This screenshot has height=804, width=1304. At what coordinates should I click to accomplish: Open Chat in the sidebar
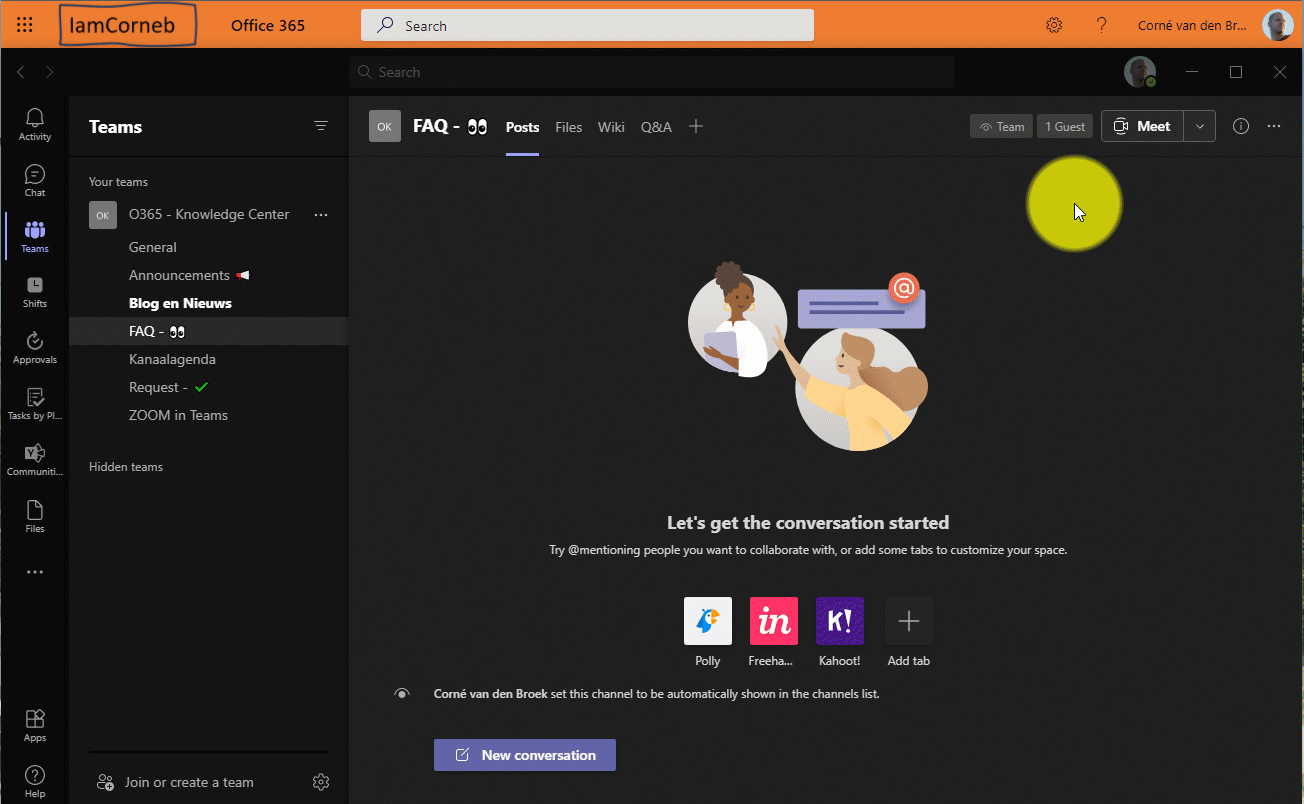coord(35,181)
